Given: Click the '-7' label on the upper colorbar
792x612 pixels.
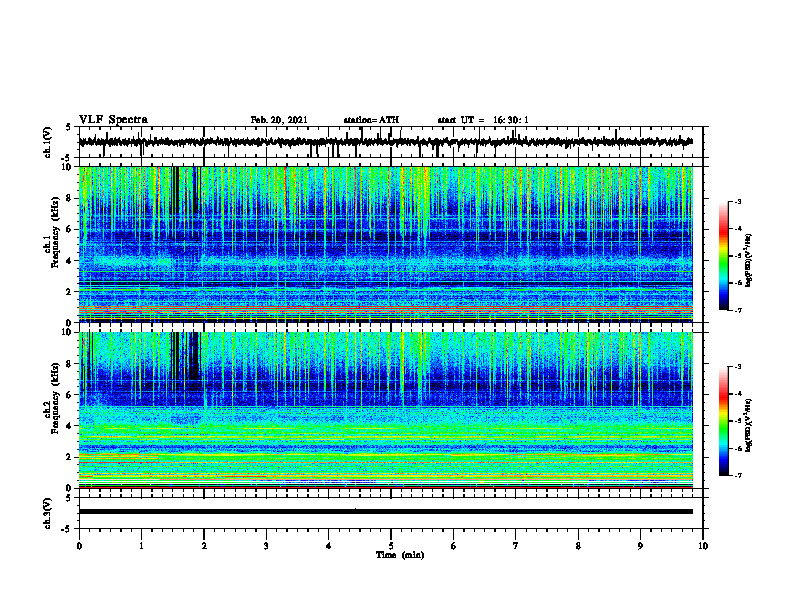Looking at the screenshot, I should pos(738,310).
